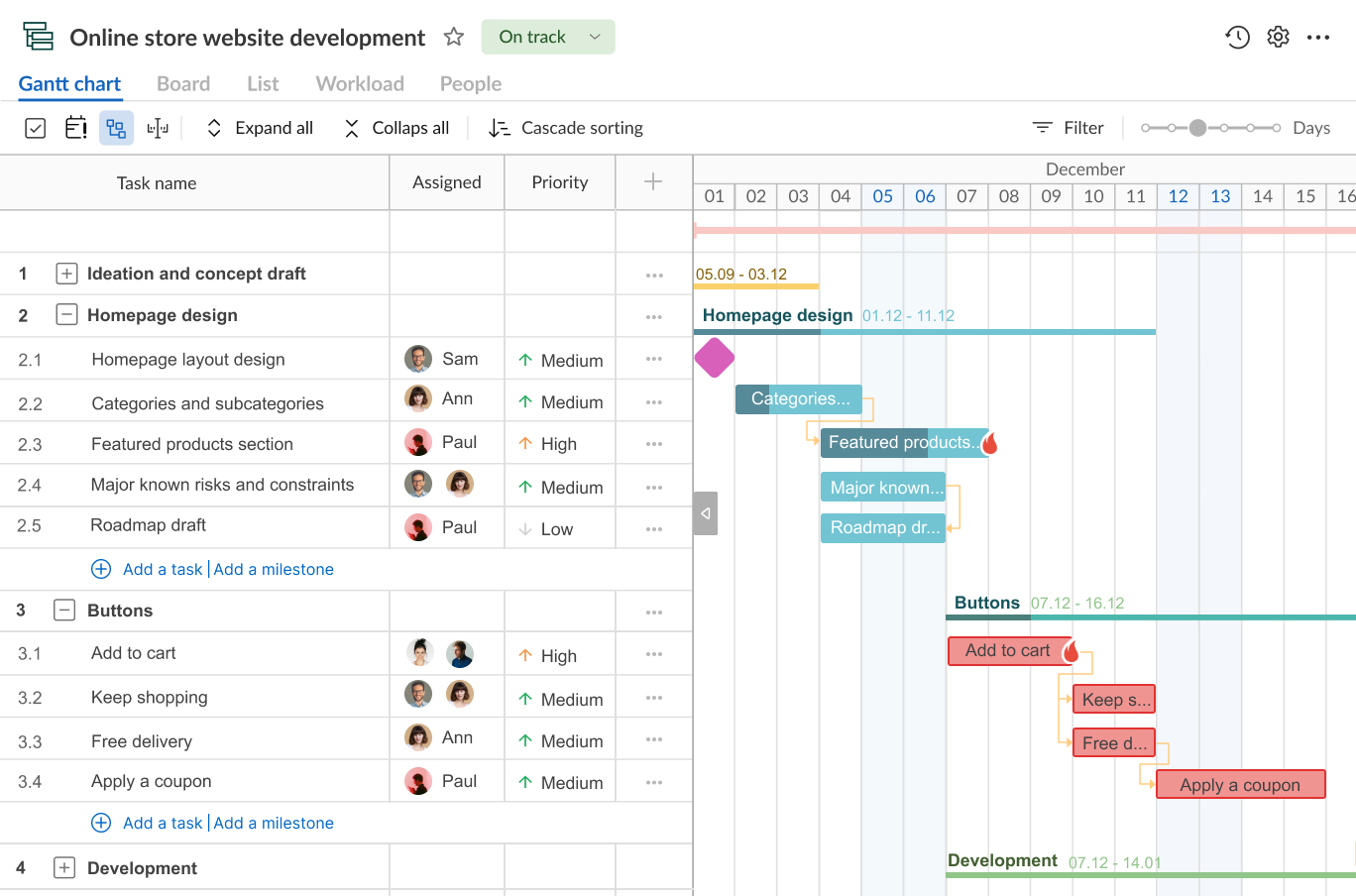Select the Apply a coupon Gantt bar
This screenshot has height=896, width=1356.
pos(1240,784)
